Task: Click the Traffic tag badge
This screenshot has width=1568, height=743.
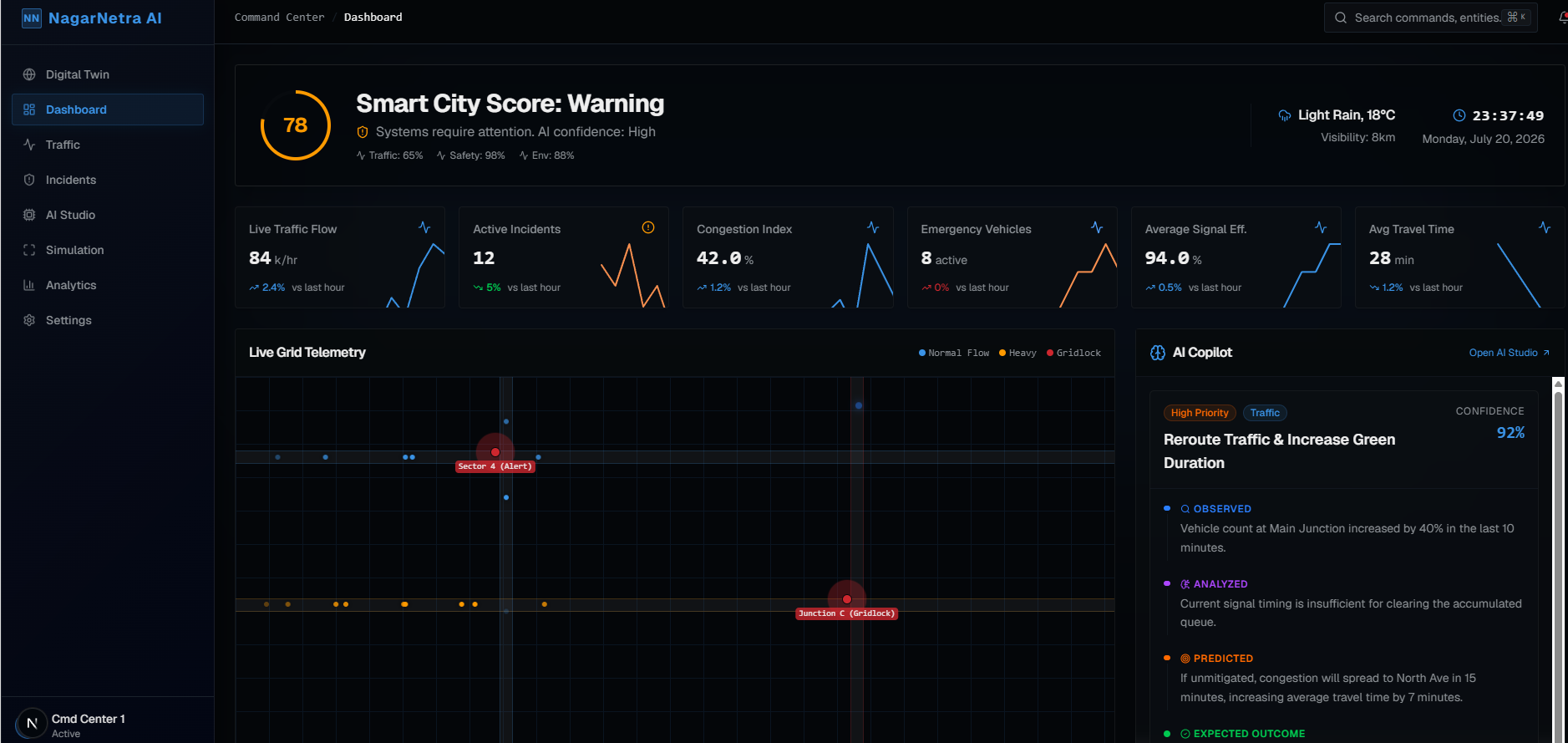Action: click(1265, 413)
